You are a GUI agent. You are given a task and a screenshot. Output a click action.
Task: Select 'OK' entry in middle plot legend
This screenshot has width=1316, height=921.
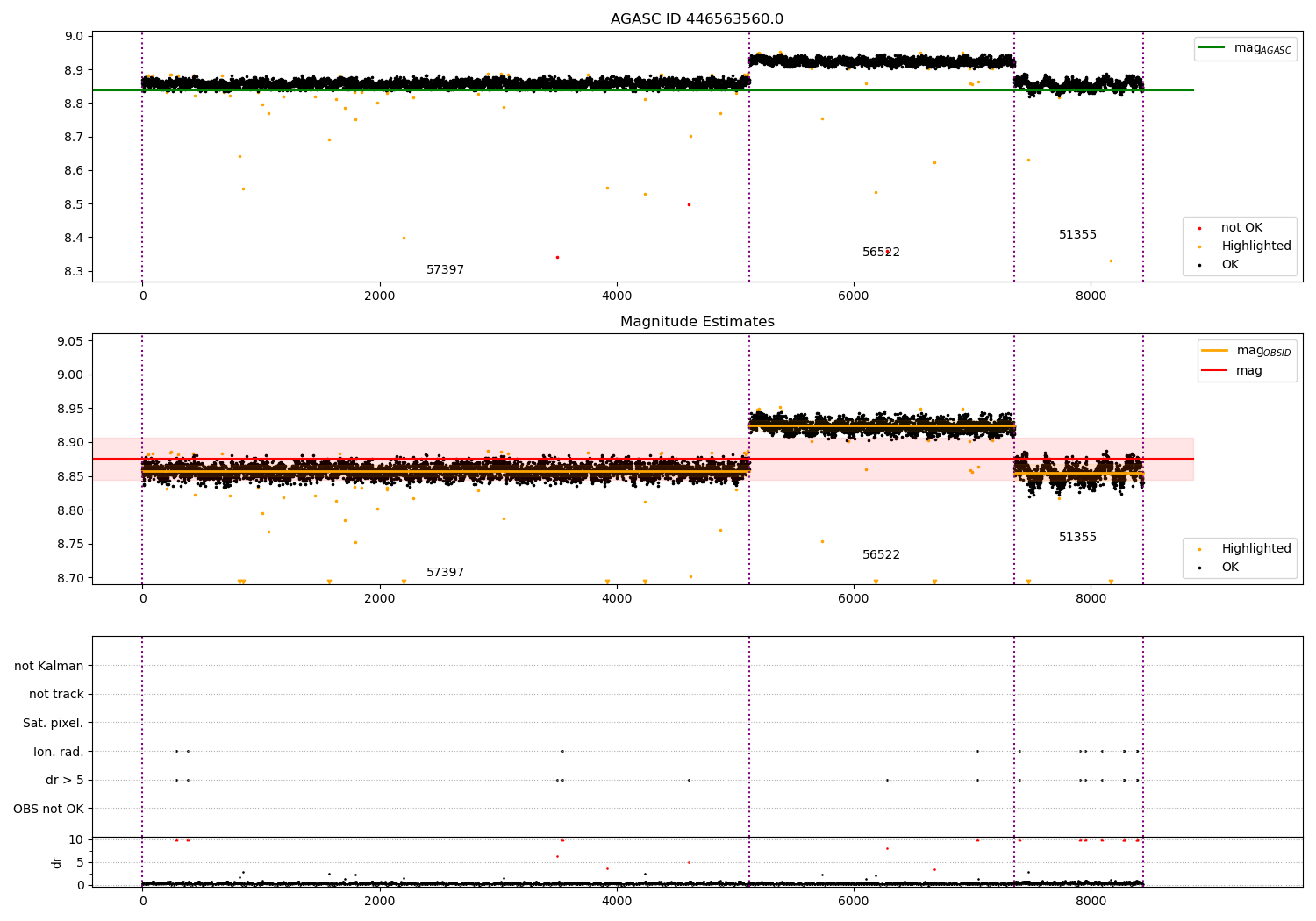[x=1230, y=568]
